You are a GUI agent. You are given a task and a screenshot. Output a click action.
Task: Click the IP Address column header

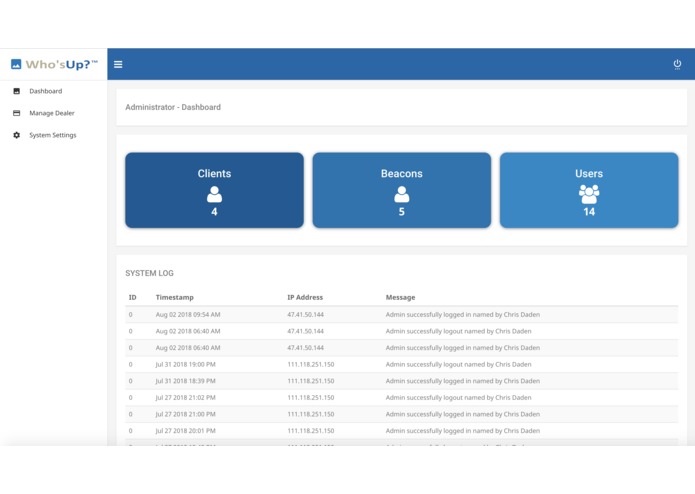305,297
